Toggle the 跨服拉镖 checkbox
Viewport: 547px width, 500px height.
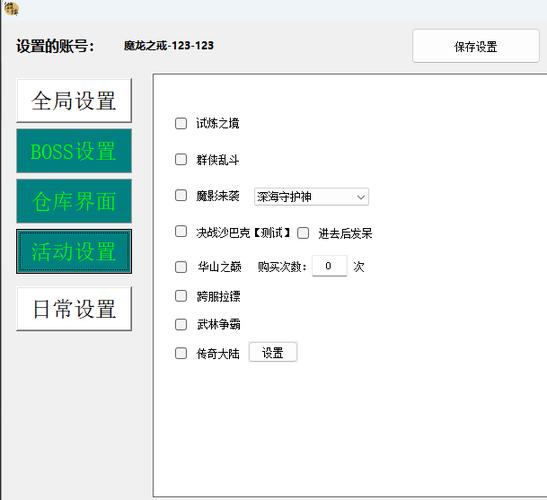tap(181, 296)
